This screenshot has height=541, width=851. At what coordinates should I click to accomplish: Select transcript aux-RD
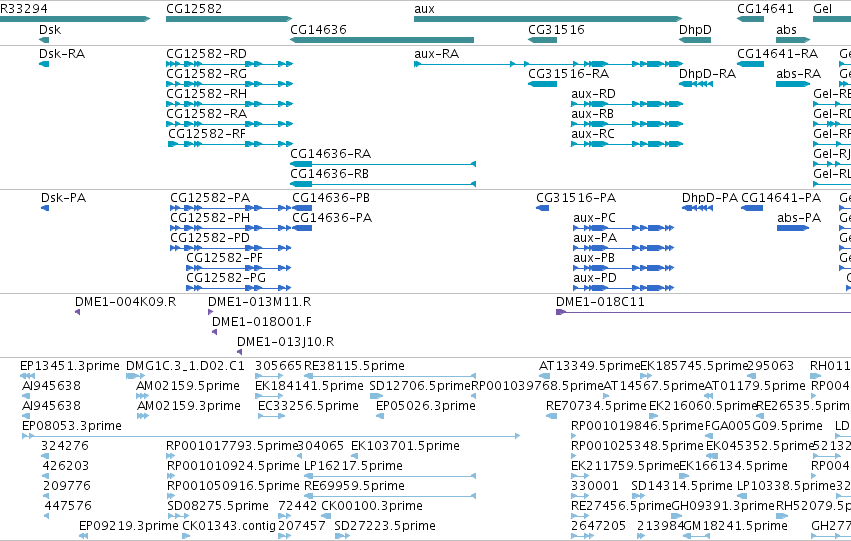[593, 94]
